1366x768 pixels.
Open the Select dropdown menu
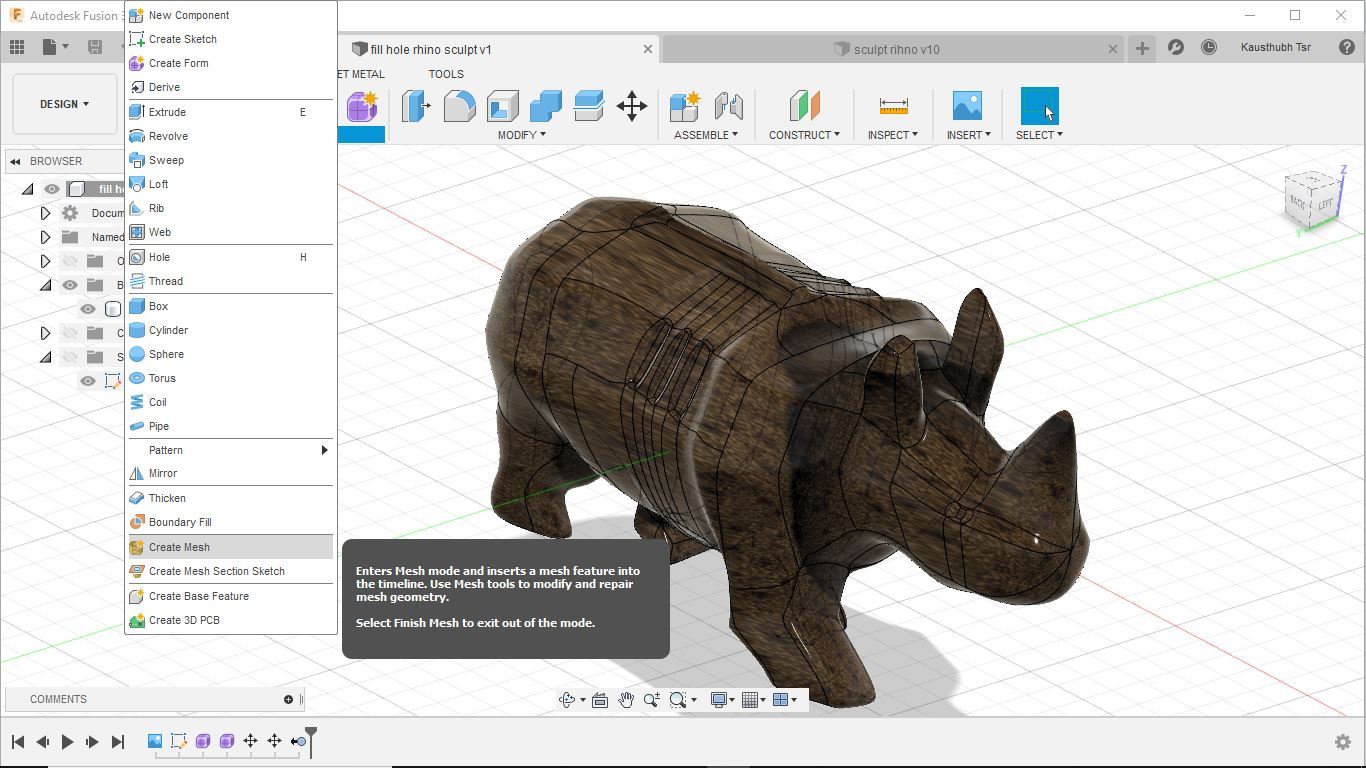(1039, 135)
